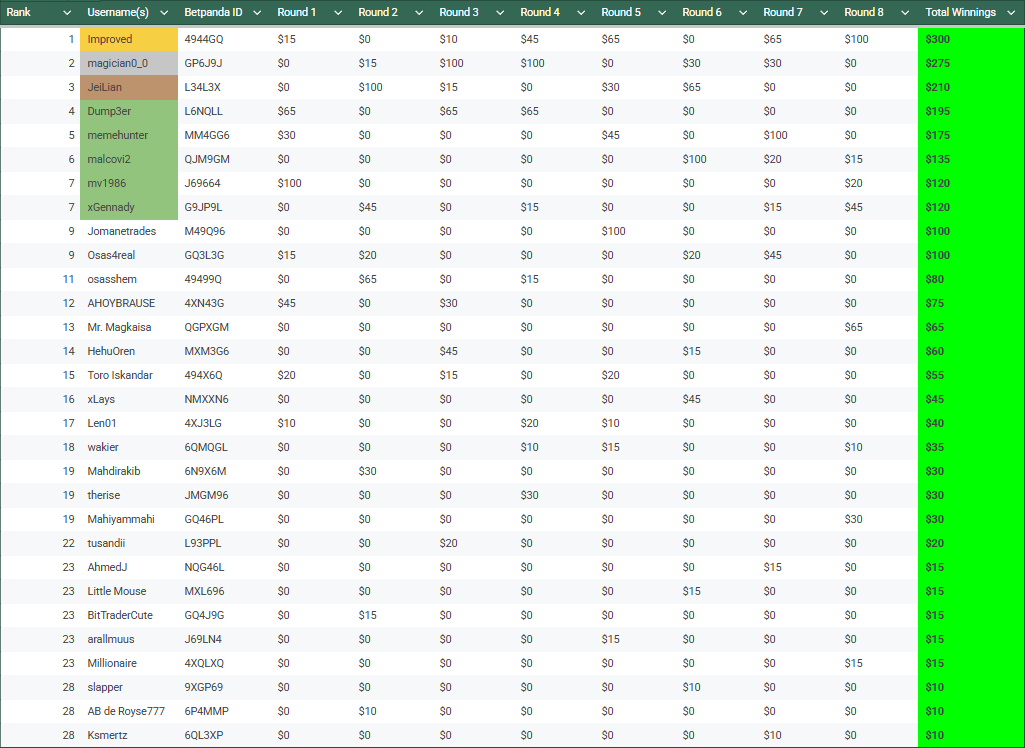The image size is (1025, 748).
Task: Click the Betpanda ID cell 4944GQ
Action: pyautogui.click(x=204, y=39)
